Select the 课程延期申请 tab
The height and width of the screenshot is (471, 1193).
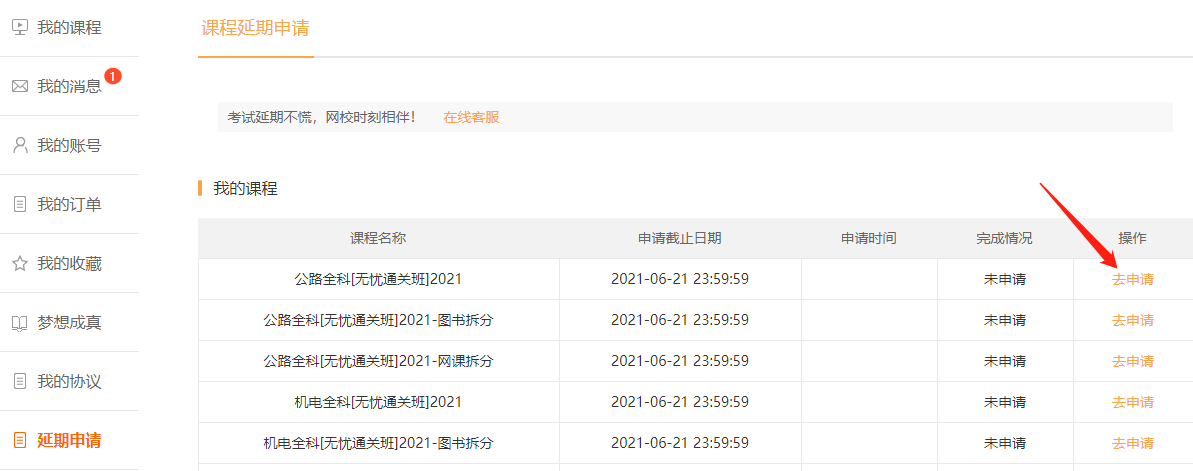[x=255, y=28]
